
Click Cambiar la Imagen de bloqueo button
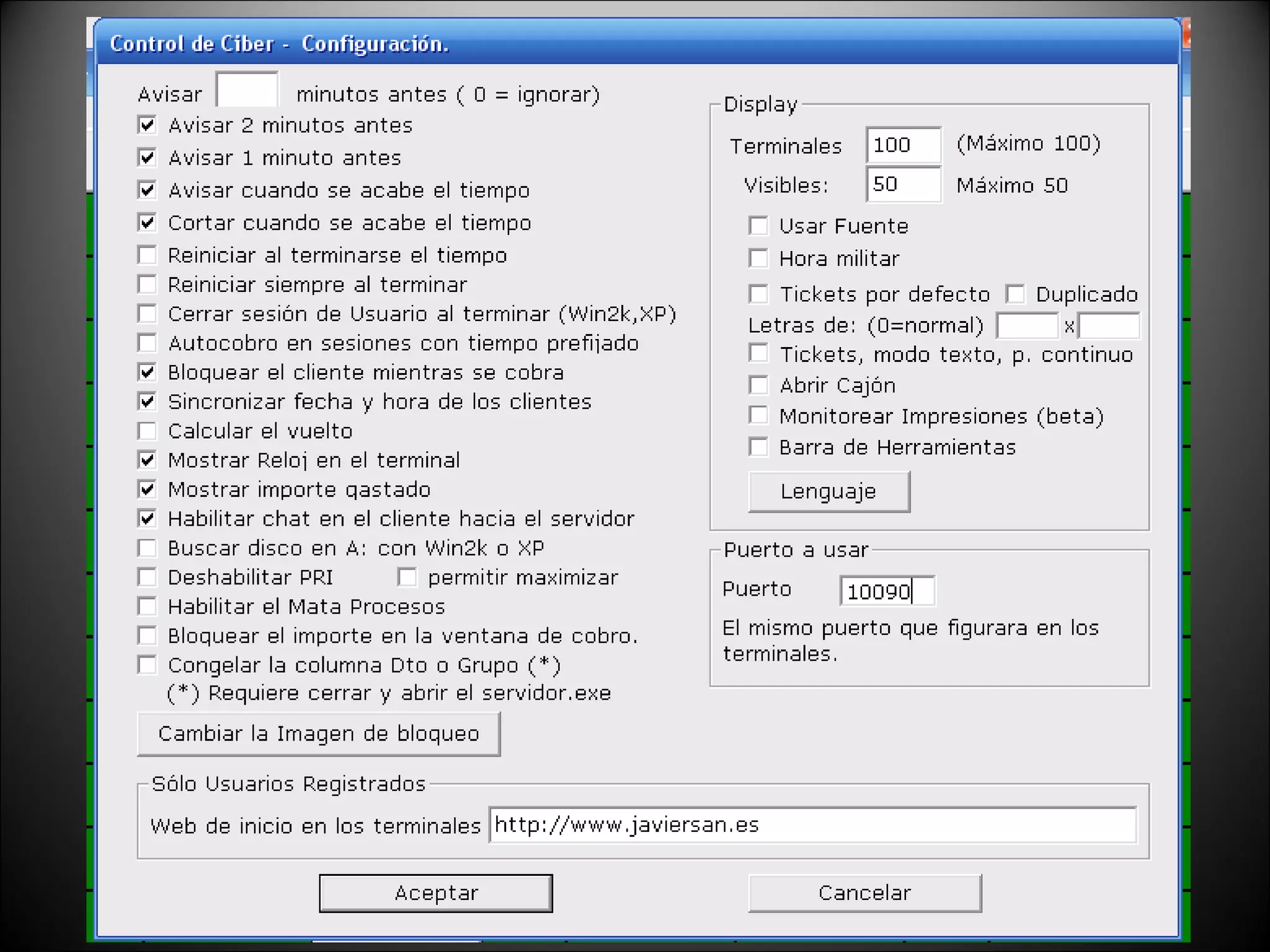coord(319,734)
